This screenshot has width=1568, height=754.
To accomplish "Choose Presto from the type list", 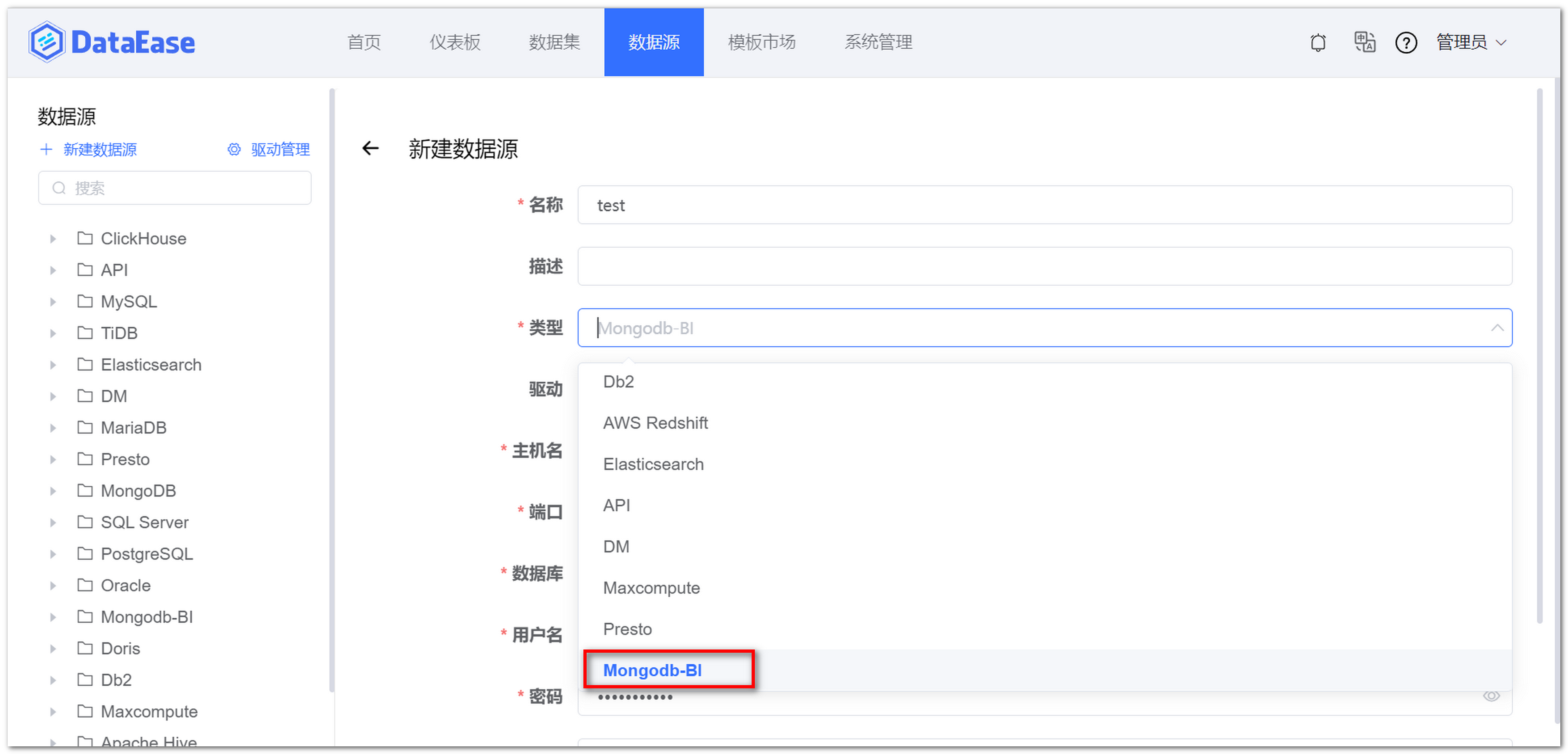I will [x=1044, y=629].
